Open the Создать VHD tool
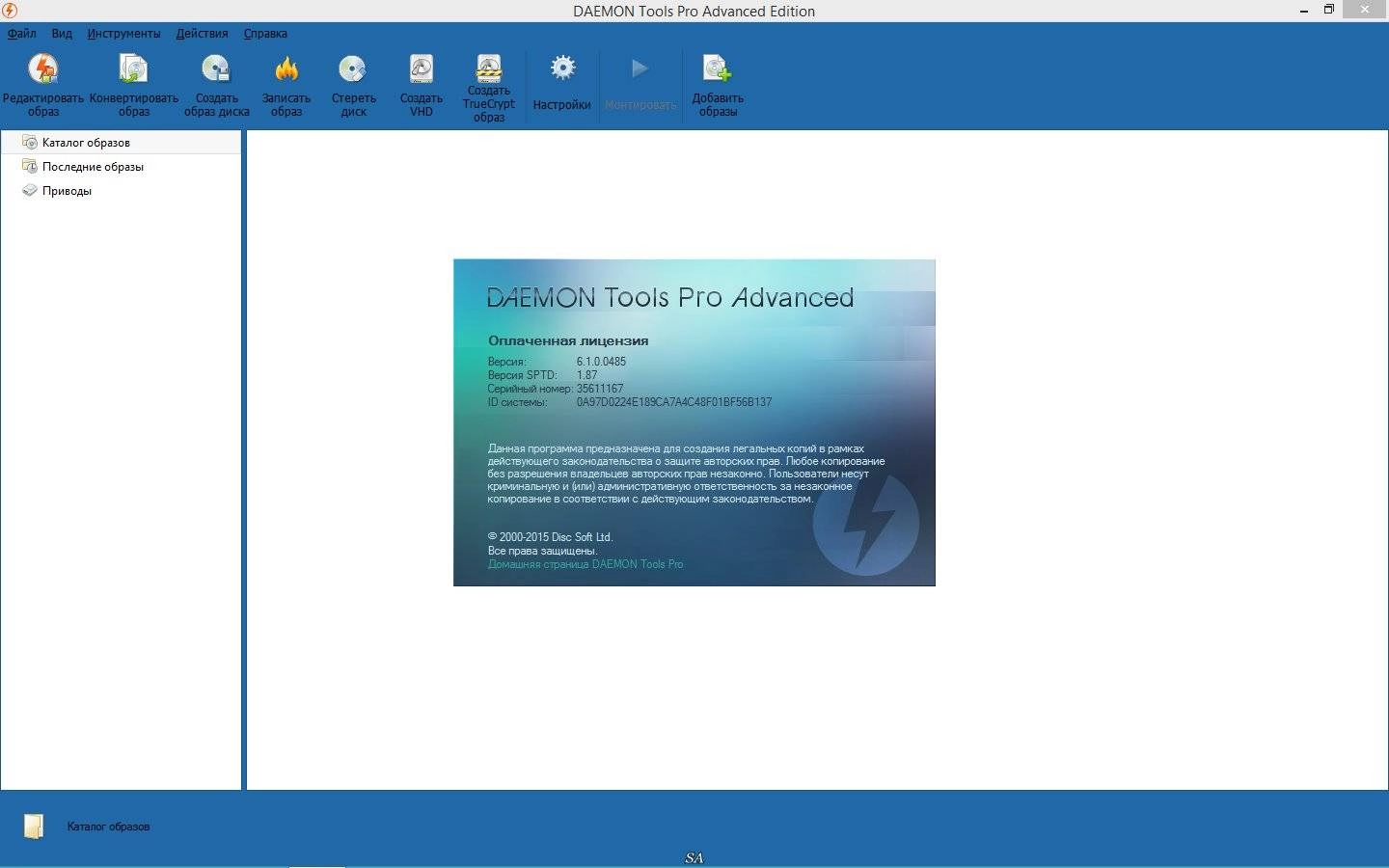Screen dimensions: 1389x868 pos(422,84)
